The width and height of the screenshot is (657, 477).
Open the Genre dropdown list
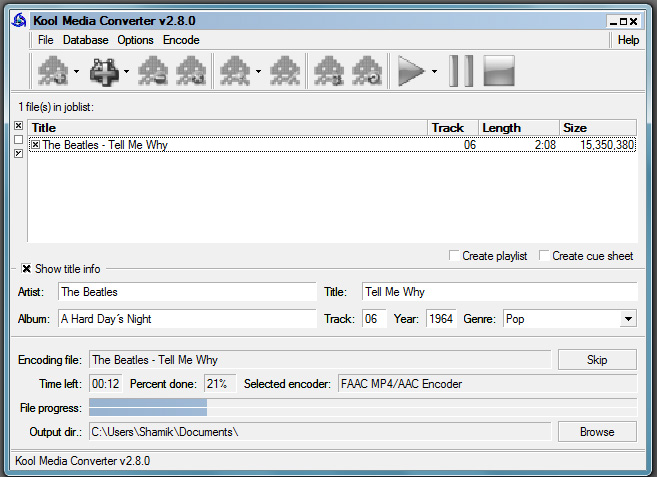coord(627,319)
